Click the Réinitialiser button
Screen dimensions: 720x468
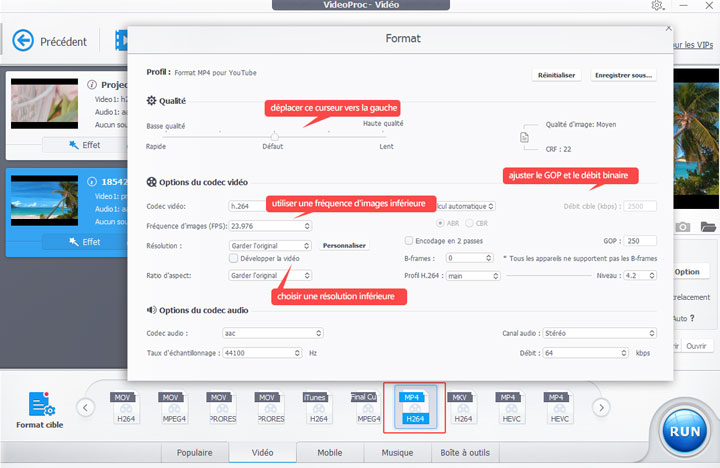557,75
